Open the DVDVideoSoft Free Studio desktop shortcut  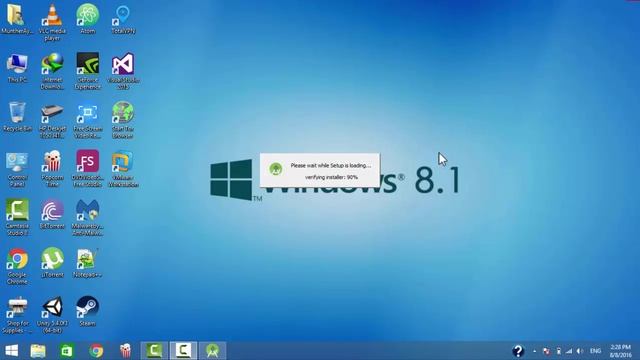tap(87, 169)
